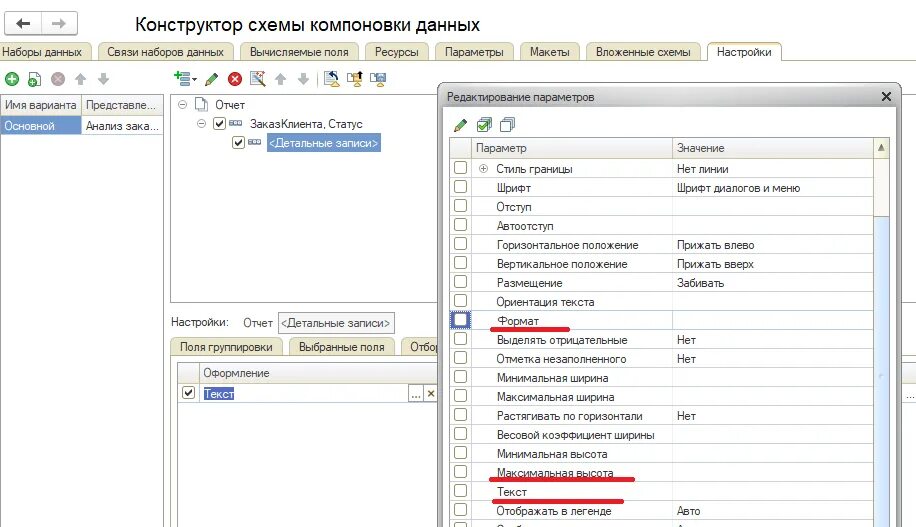Image resolution: width=916 pixels, height=527 pixels.
Task: Click the Значение column header
Action: tap(773, 148)
